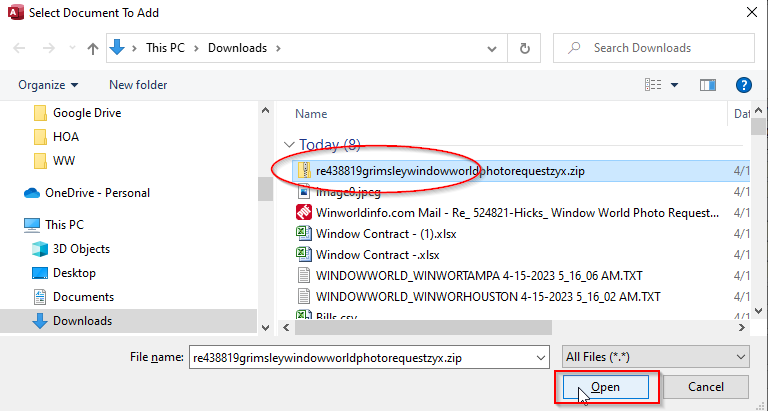This screenshot has width=768, height=411.
Task: Click the navigation pane scrollbar down arrow
Action: coord(265,328)
